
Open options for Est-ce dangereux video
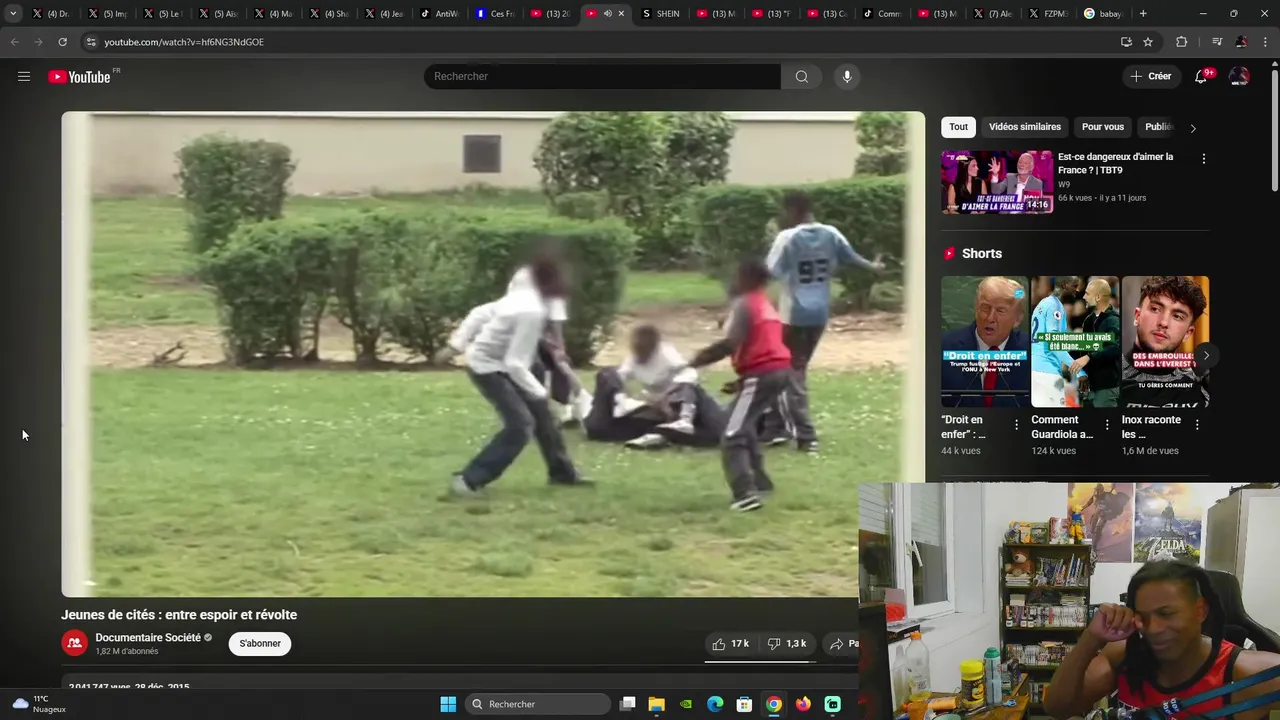1203,159
